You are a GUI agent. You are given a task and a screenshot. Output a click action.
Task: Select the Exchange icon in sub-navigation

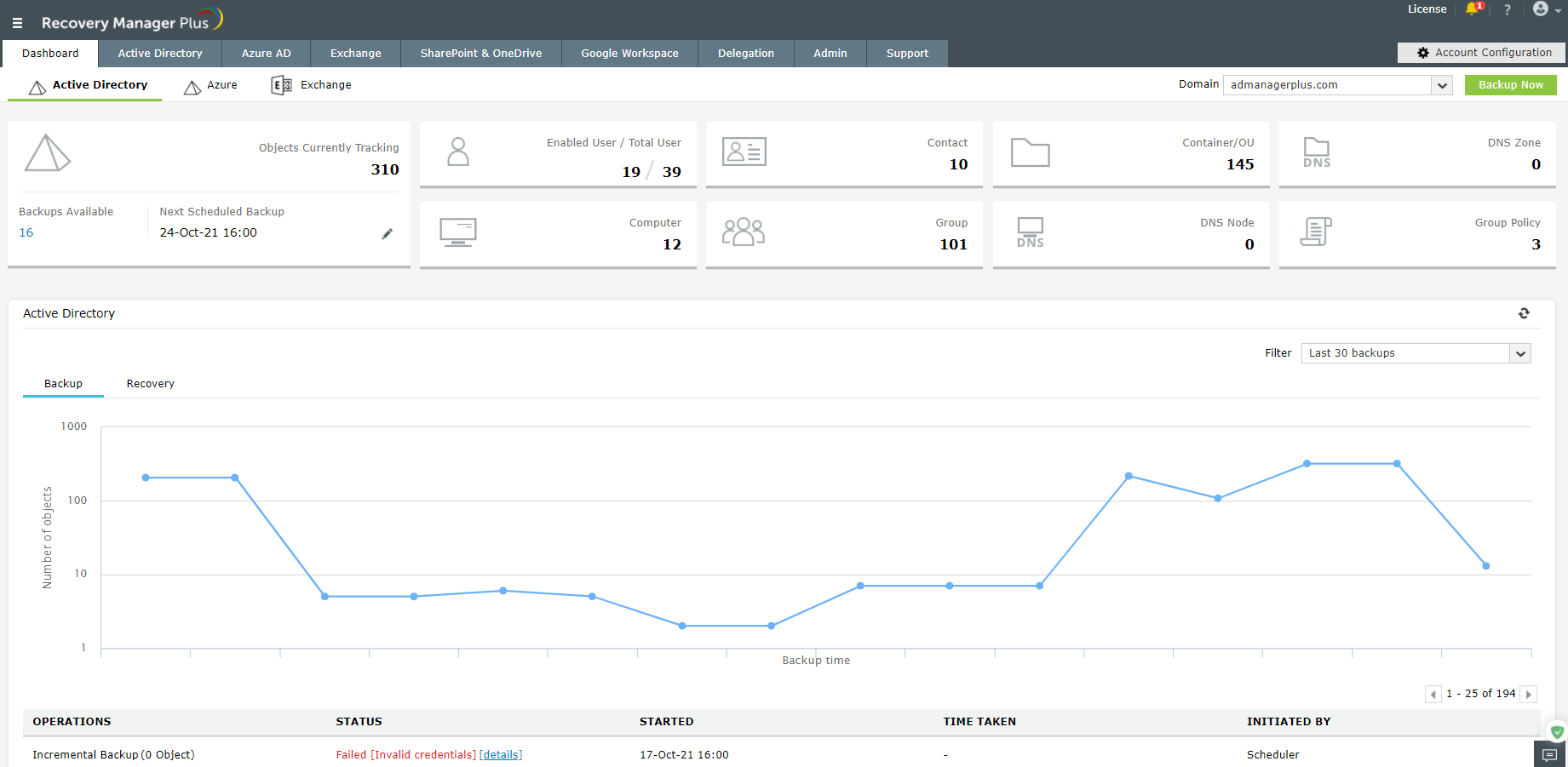pos(281,84)
